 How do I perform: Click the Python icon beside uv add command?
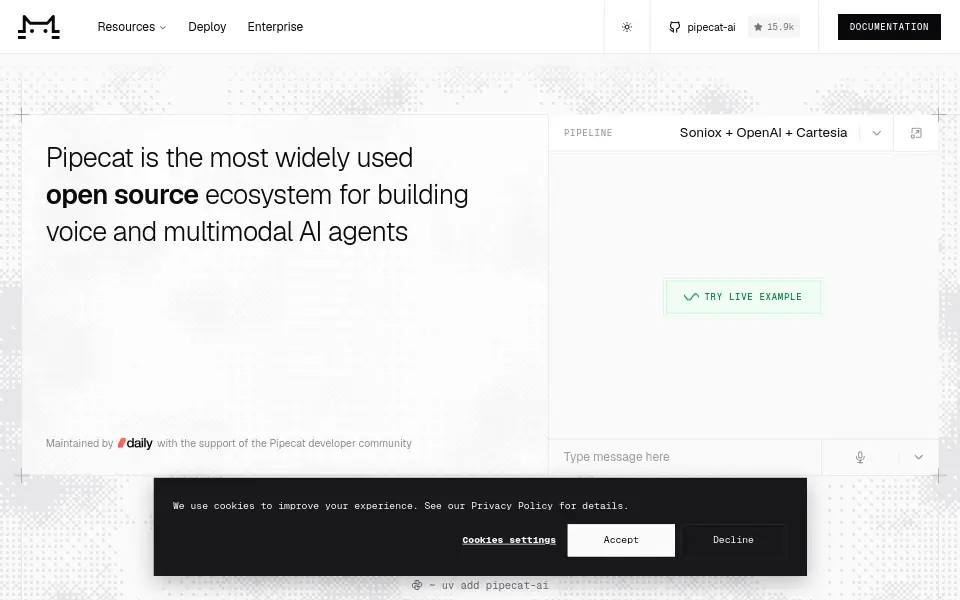pos(417,585)
